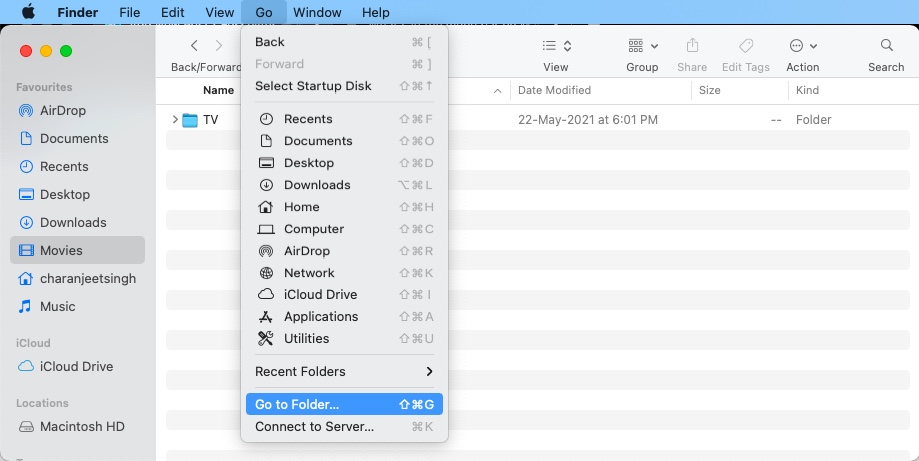This screenshot has width=919, height=461.
Task: Go forward with the toolbar Forward arrow
Action: tap(219, 46)
